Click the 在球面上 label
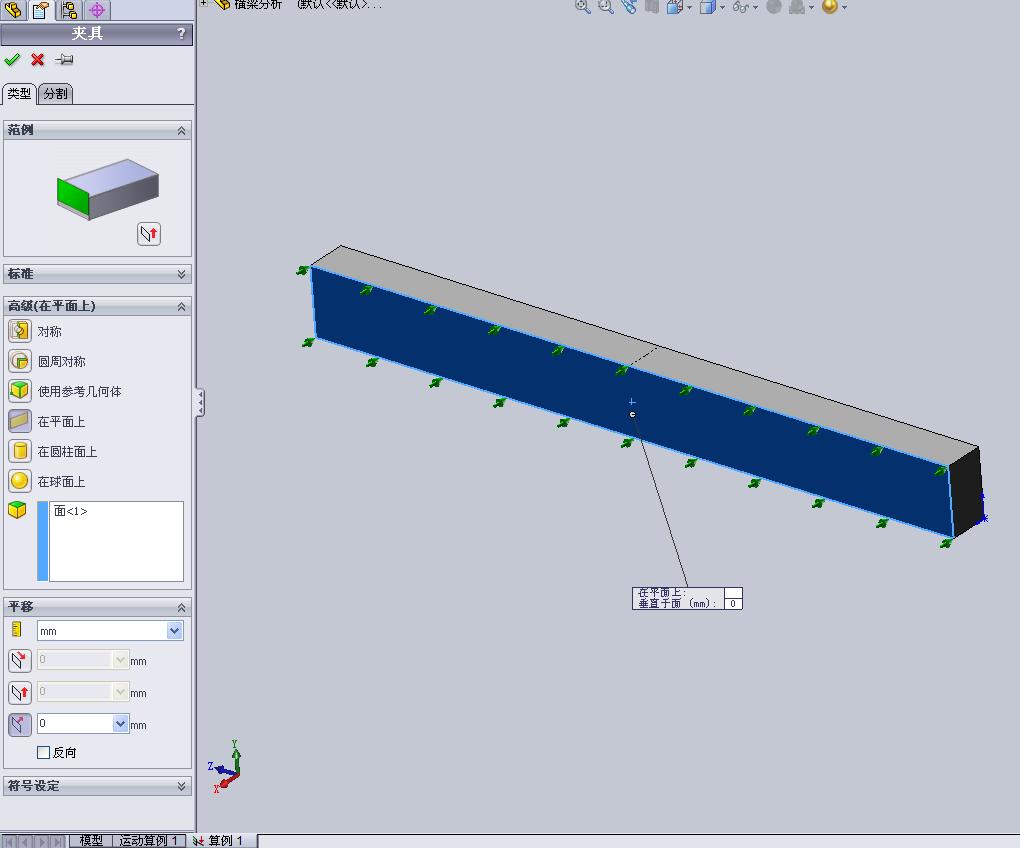This screenshot has width=1020, height=848. 61,482
